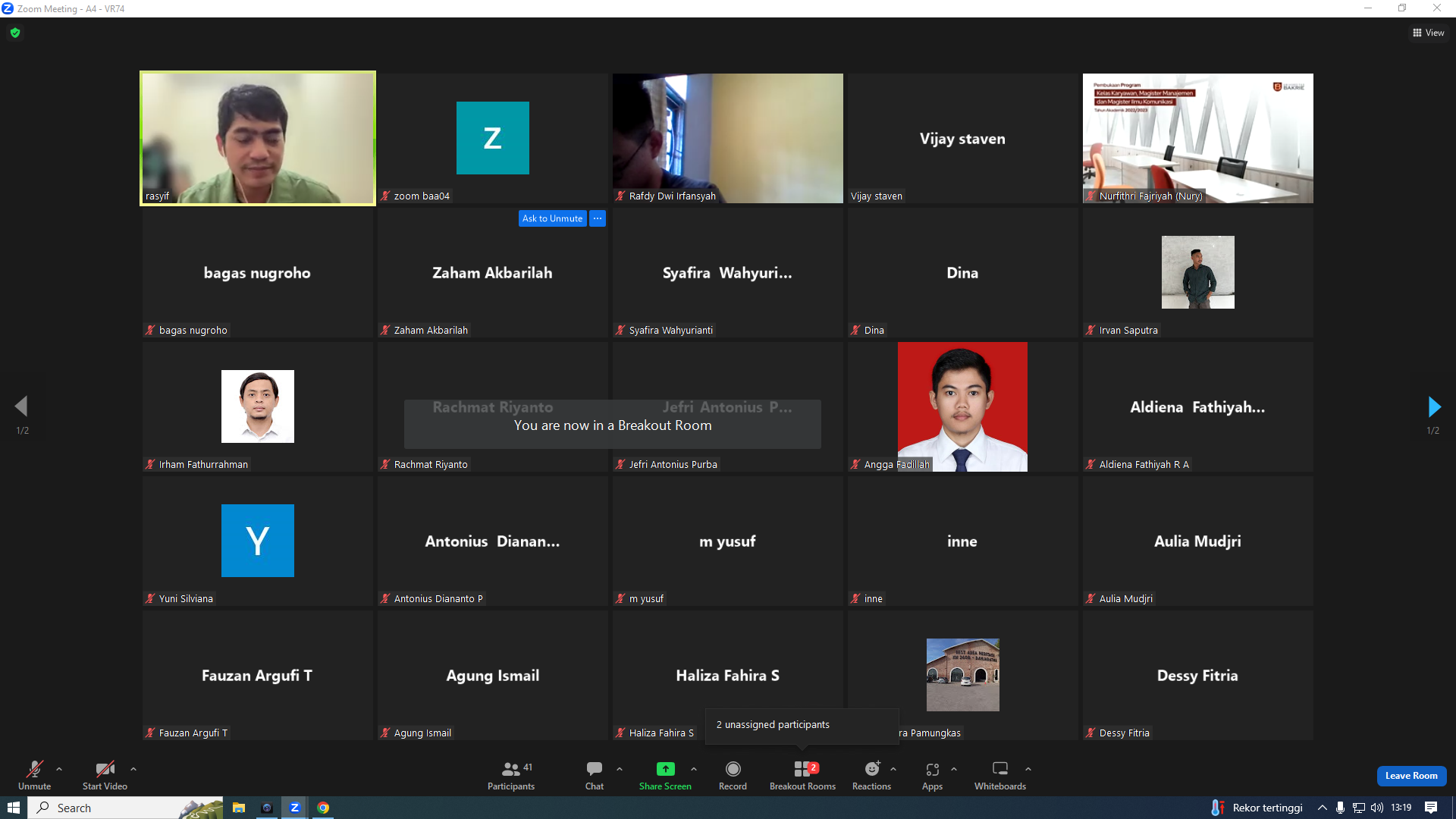Open the Zoom app in taskbar

295,808
